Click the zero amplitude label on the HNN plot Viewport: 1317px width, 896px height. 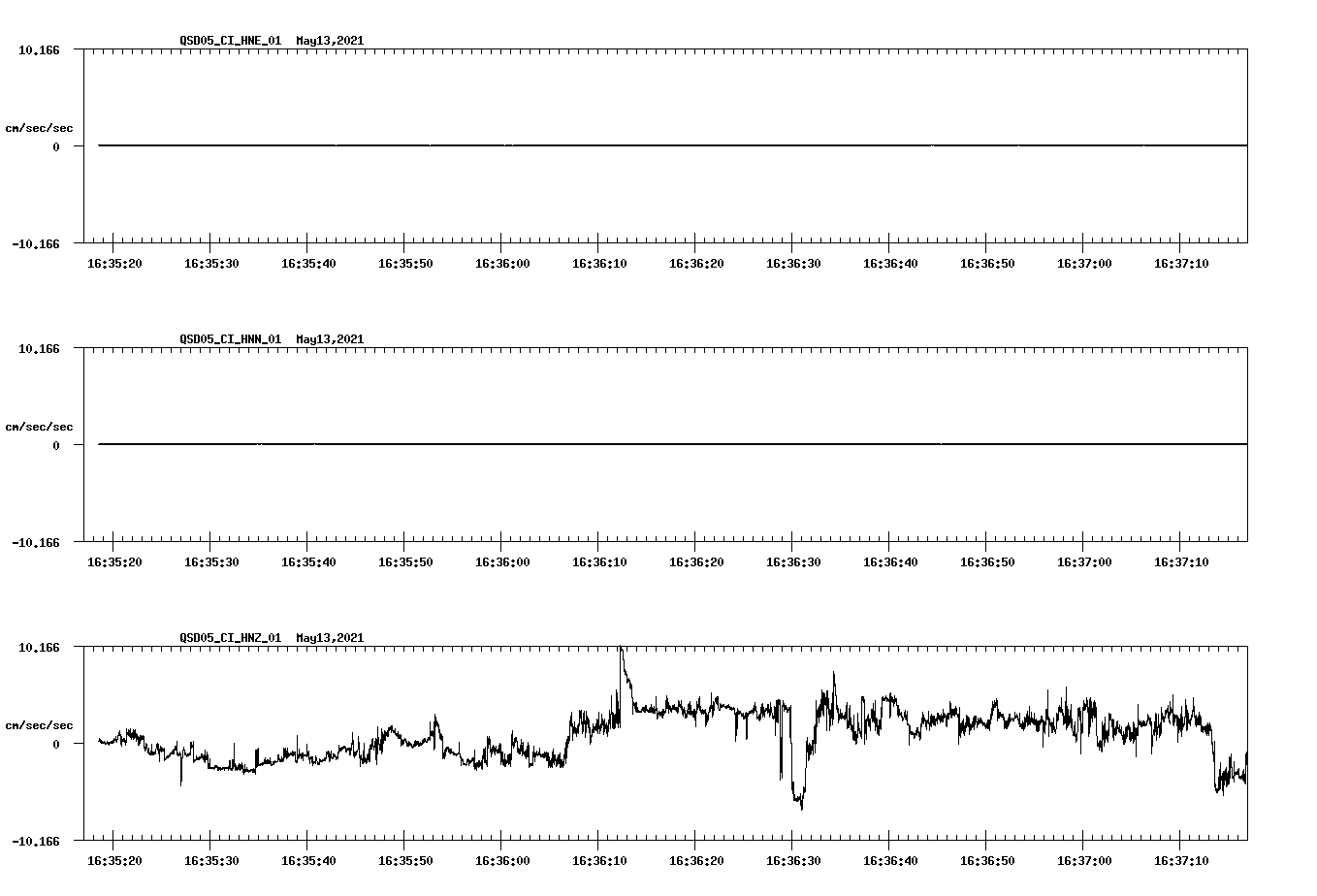tap(54, 444)
